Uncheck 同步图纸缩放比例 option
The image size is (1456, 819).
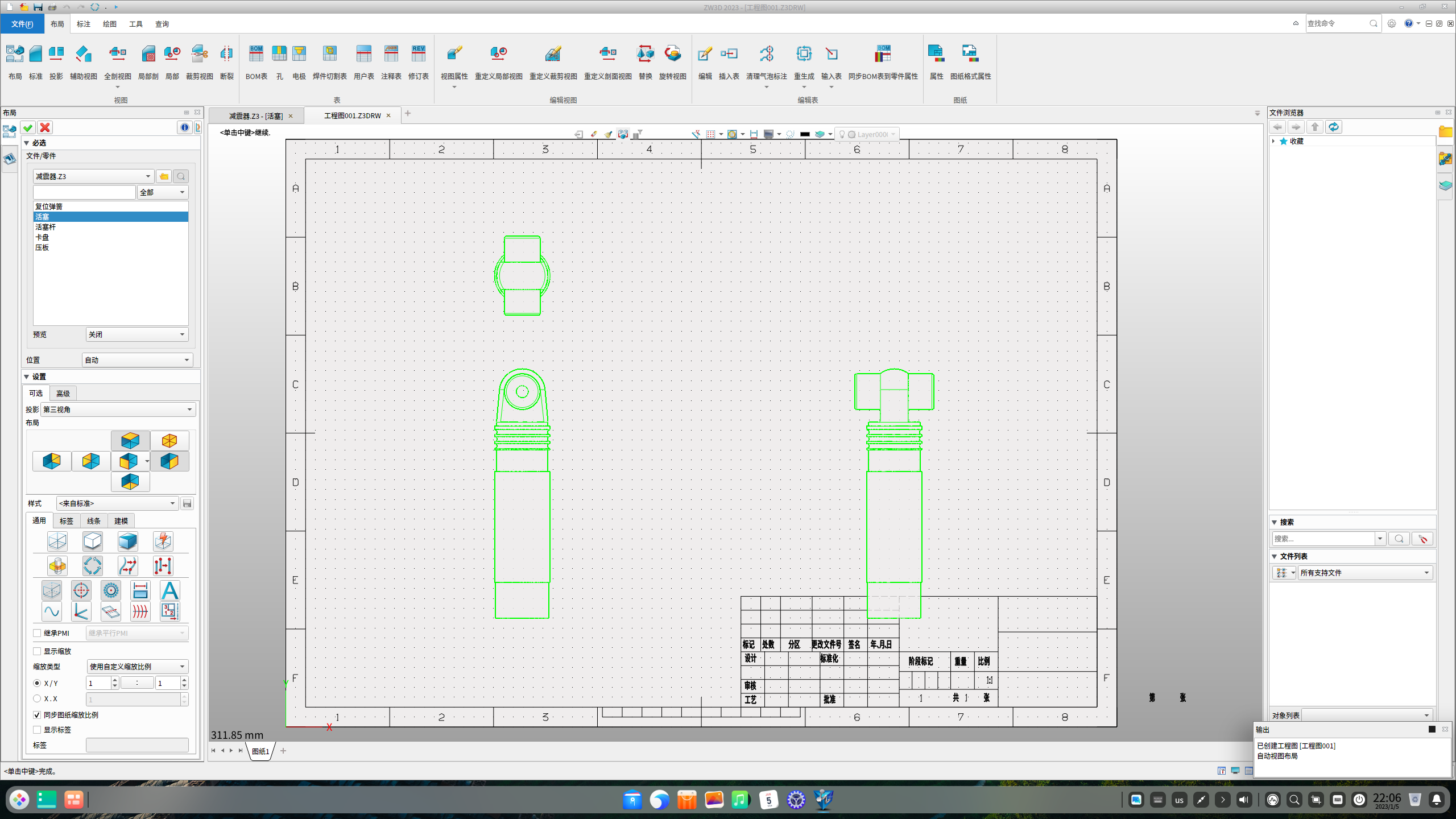point(37,715)
